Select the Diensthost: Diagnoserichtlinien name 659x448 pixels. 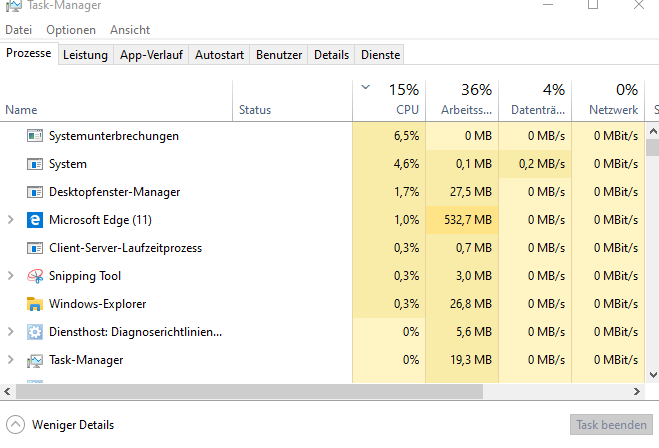(135, 332)
